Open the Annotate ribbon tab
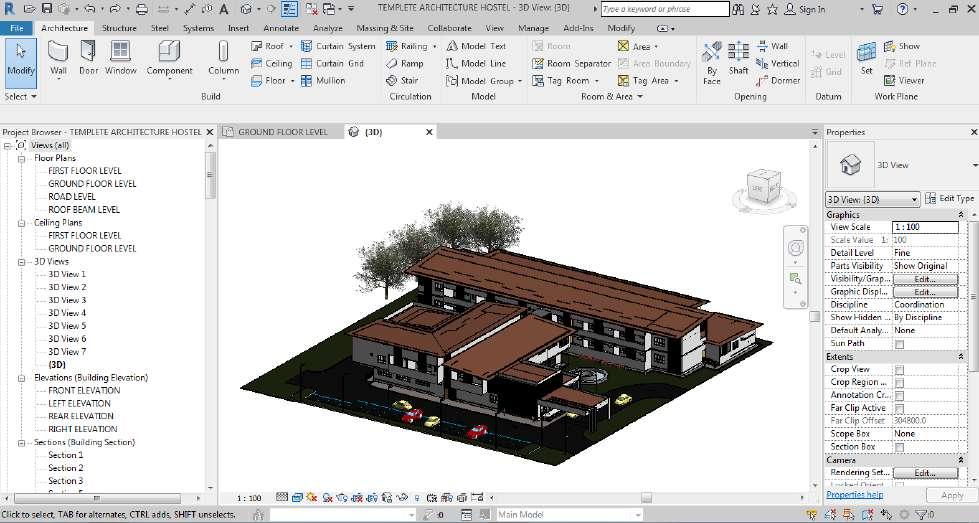Screen dimensions: 979x523 (x=280, y=28)
